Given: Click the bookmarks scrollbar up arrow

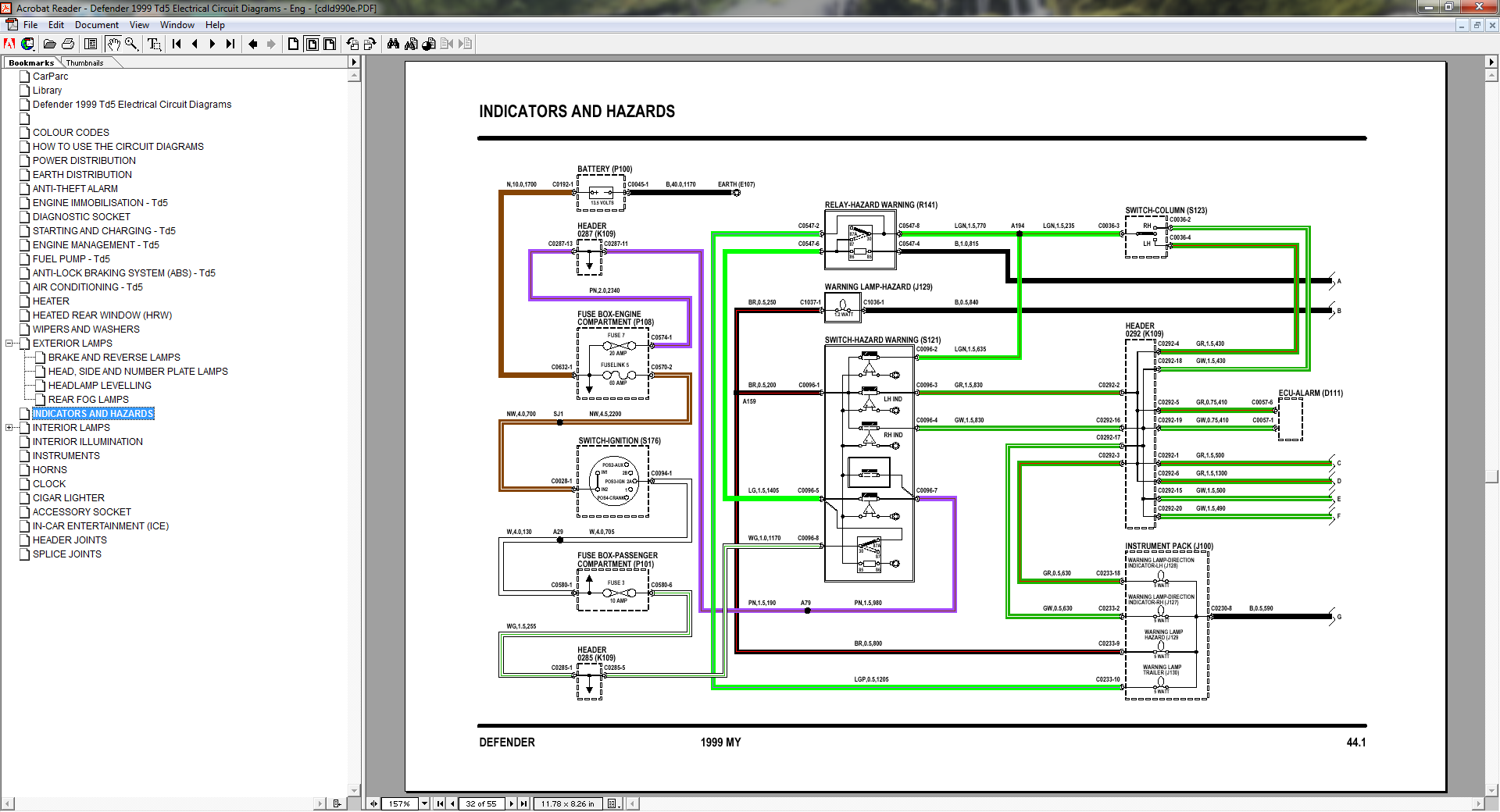Looking at the screenshot, I should point(354,77).
